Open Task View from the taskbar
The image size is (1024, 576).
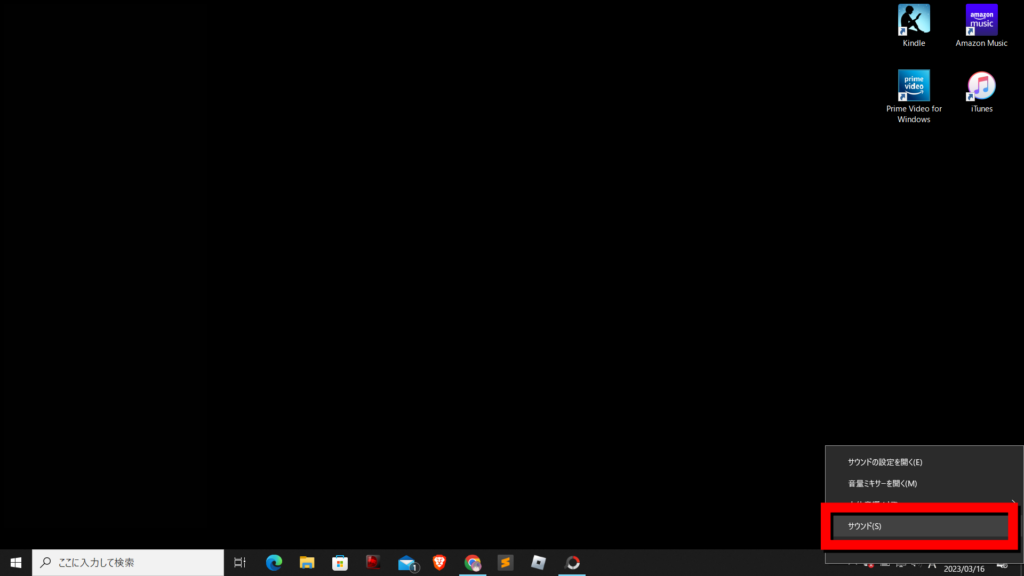(x=240, y=563)
